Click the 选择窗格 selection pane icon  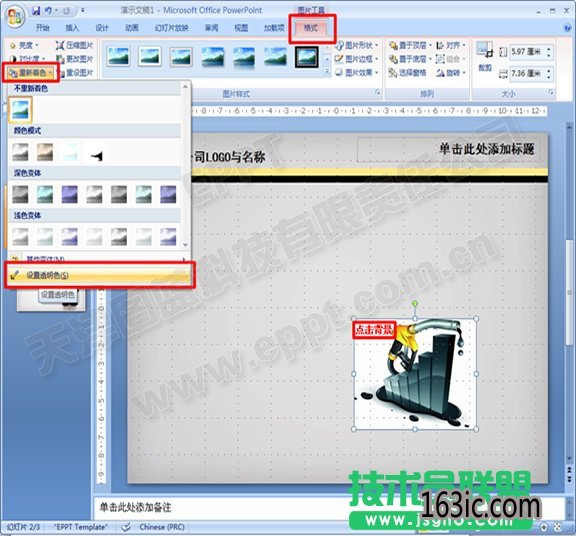[393, 73]
